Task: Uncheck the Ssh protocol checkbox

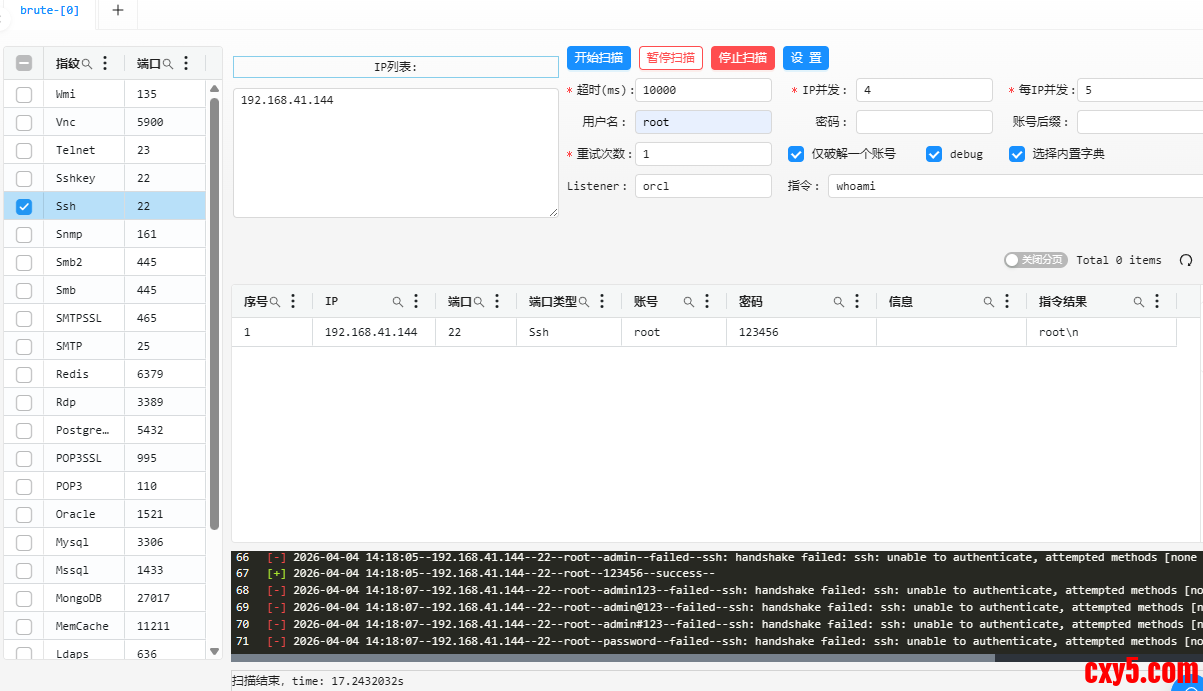Action: coord(24,207)
